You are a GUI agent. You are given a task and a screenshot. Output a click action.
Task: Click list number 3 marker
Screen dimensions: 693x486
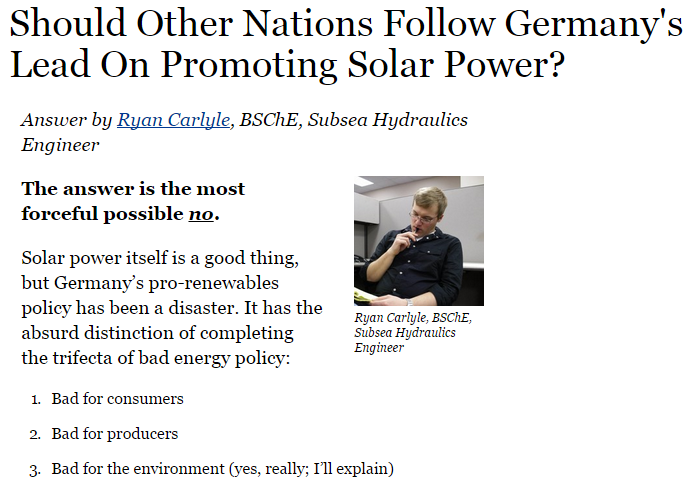click(35, 469)
